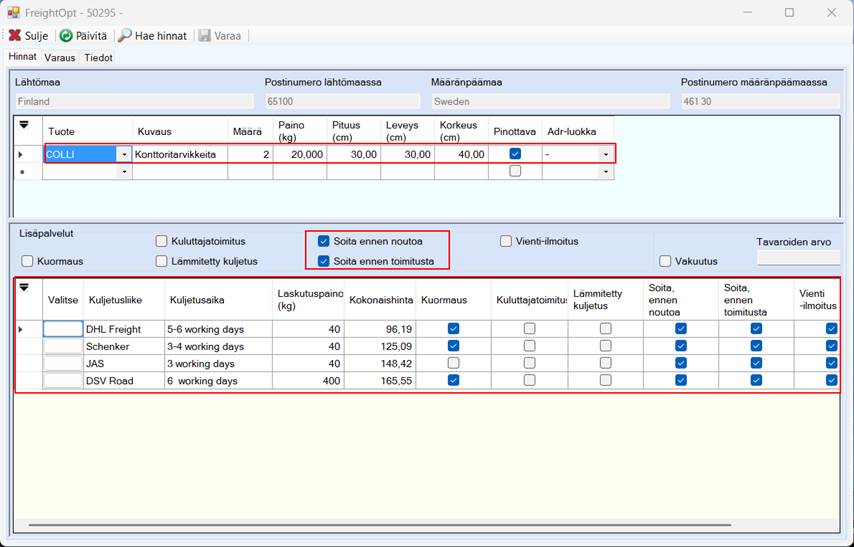Click the Lähtömaa field showing Finland
This screenshot has height=547, width=854.
(x=134, y=101)
